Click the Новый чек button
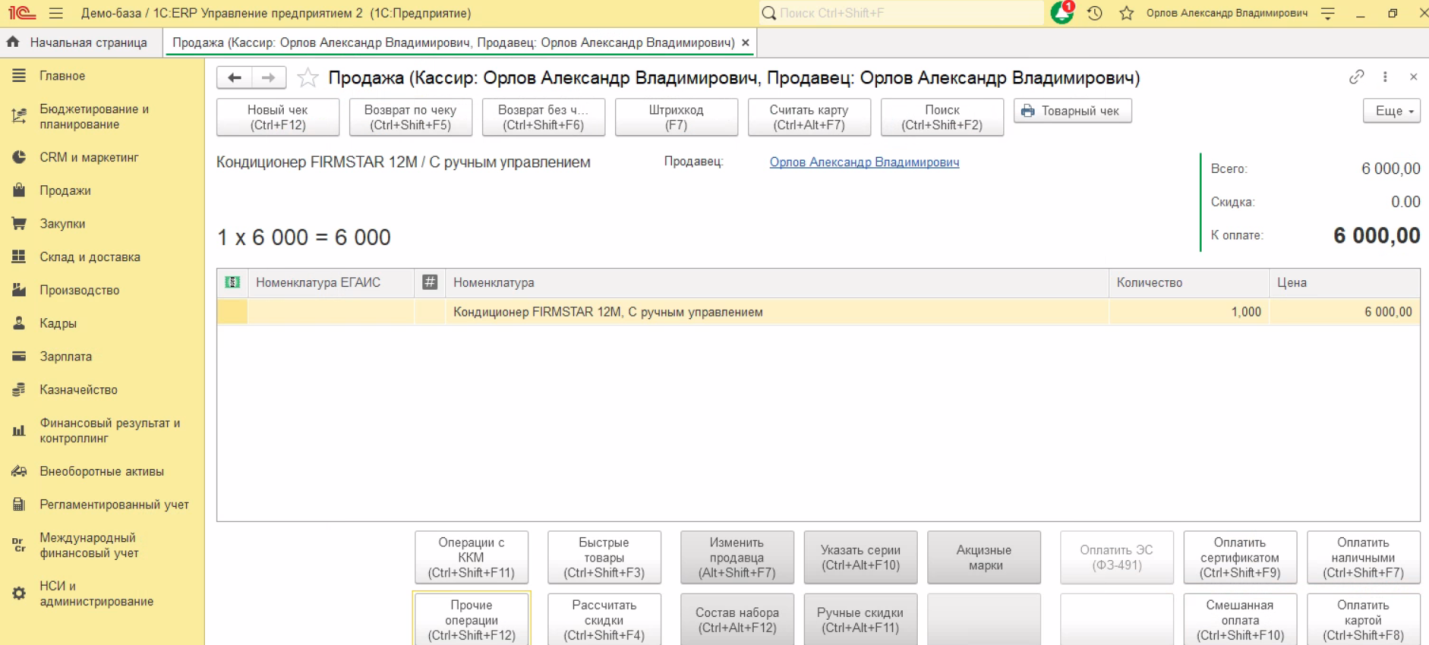Image resolution: width=1429 pixels, height=645 pixels. (x=277, y=117)
